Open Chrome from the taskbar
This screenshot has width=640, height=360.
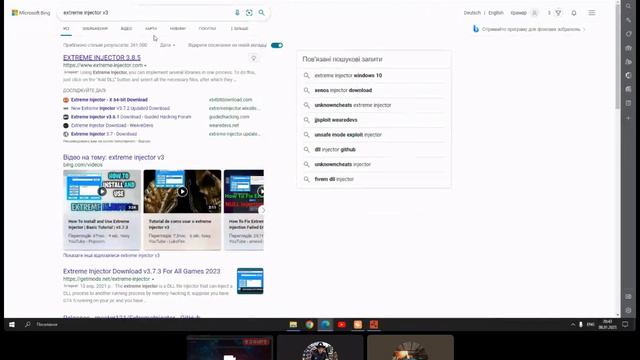coord(309,324)
